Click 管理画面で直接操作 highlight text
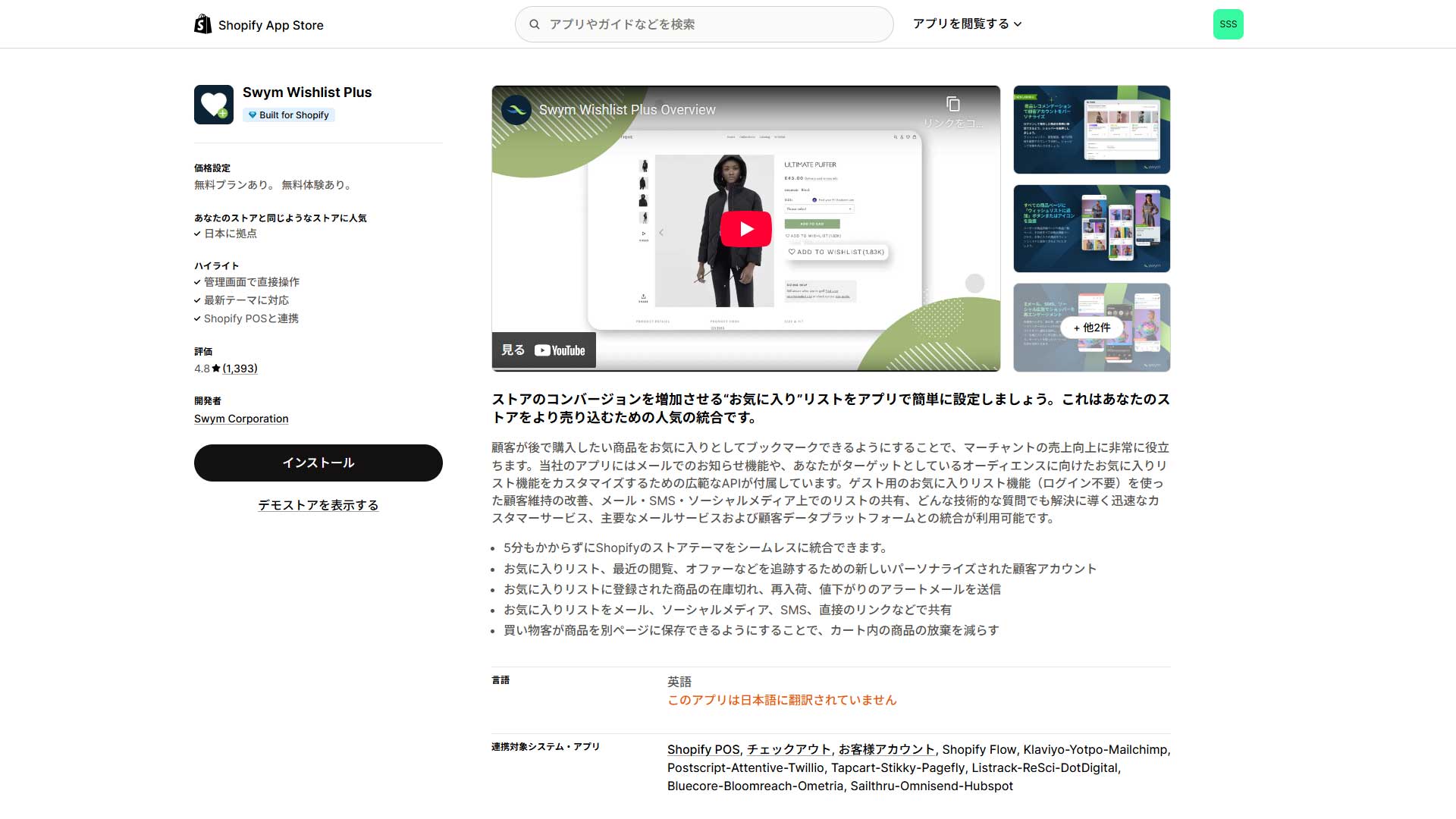Viewport: 1456px width, 819px height. 252,282
